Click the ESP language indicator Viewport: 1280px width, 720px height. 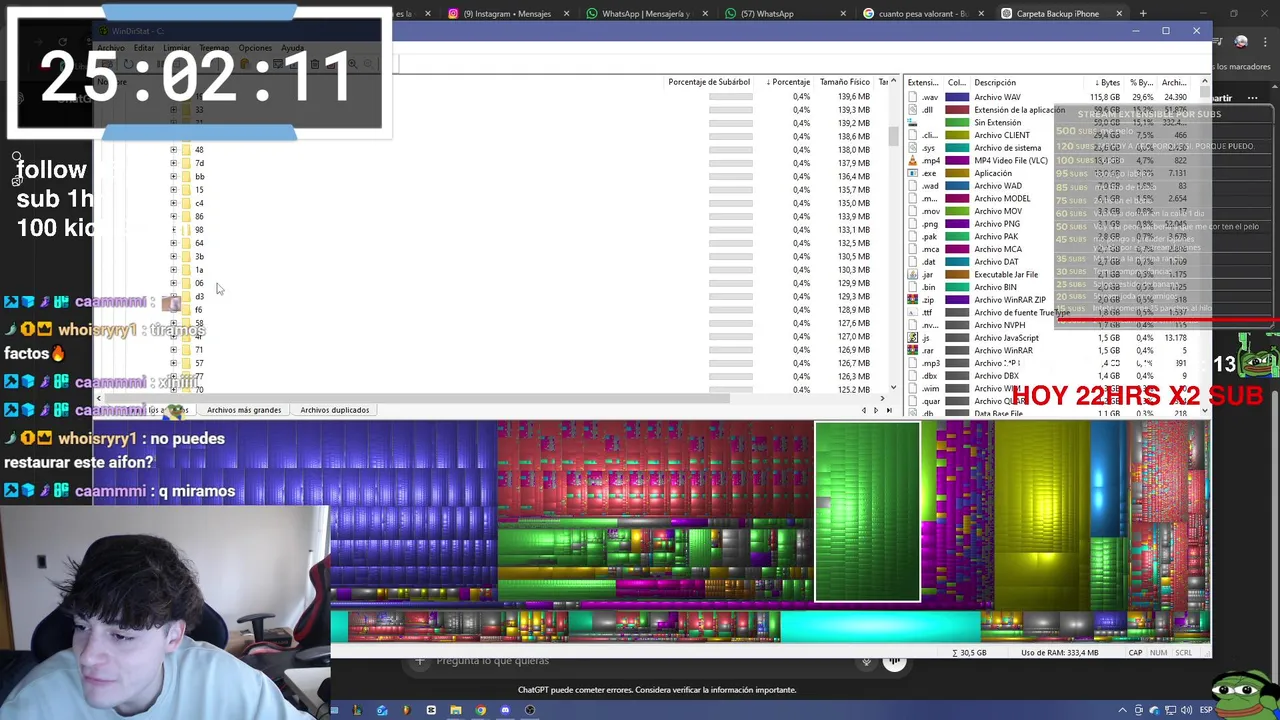pos(1206,710)
